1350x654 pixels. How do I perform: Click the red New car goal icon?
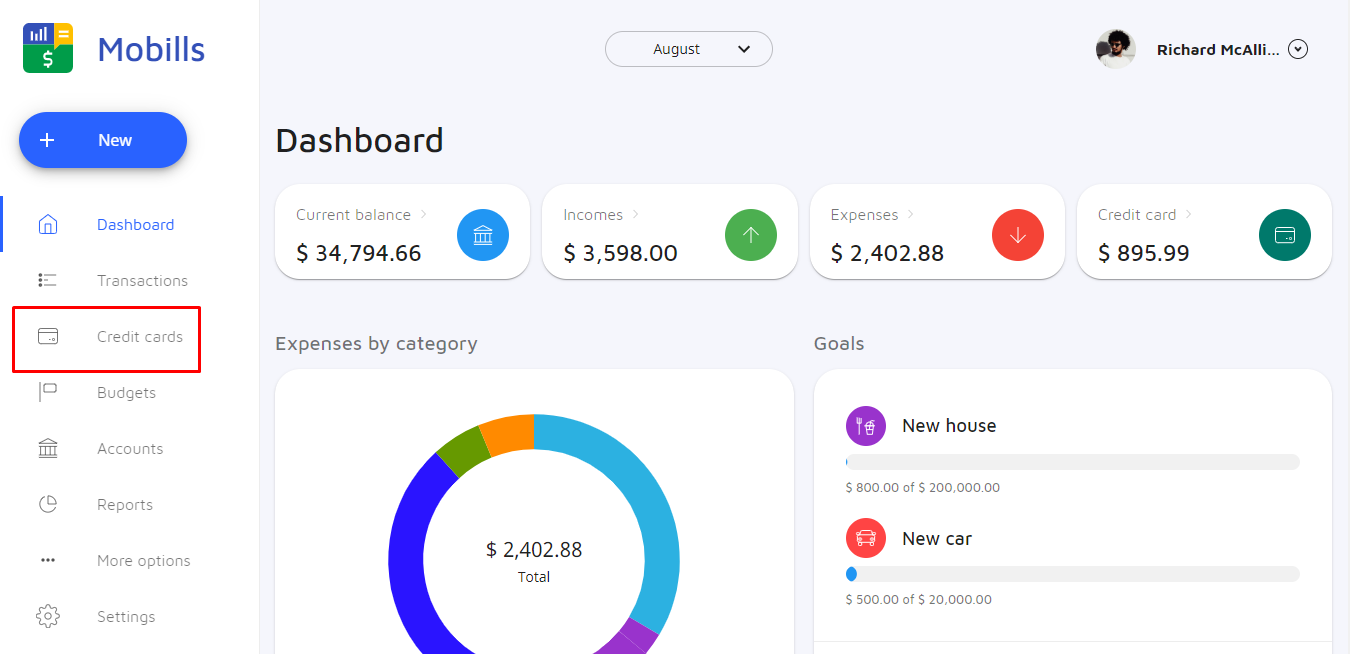[866, 538]
